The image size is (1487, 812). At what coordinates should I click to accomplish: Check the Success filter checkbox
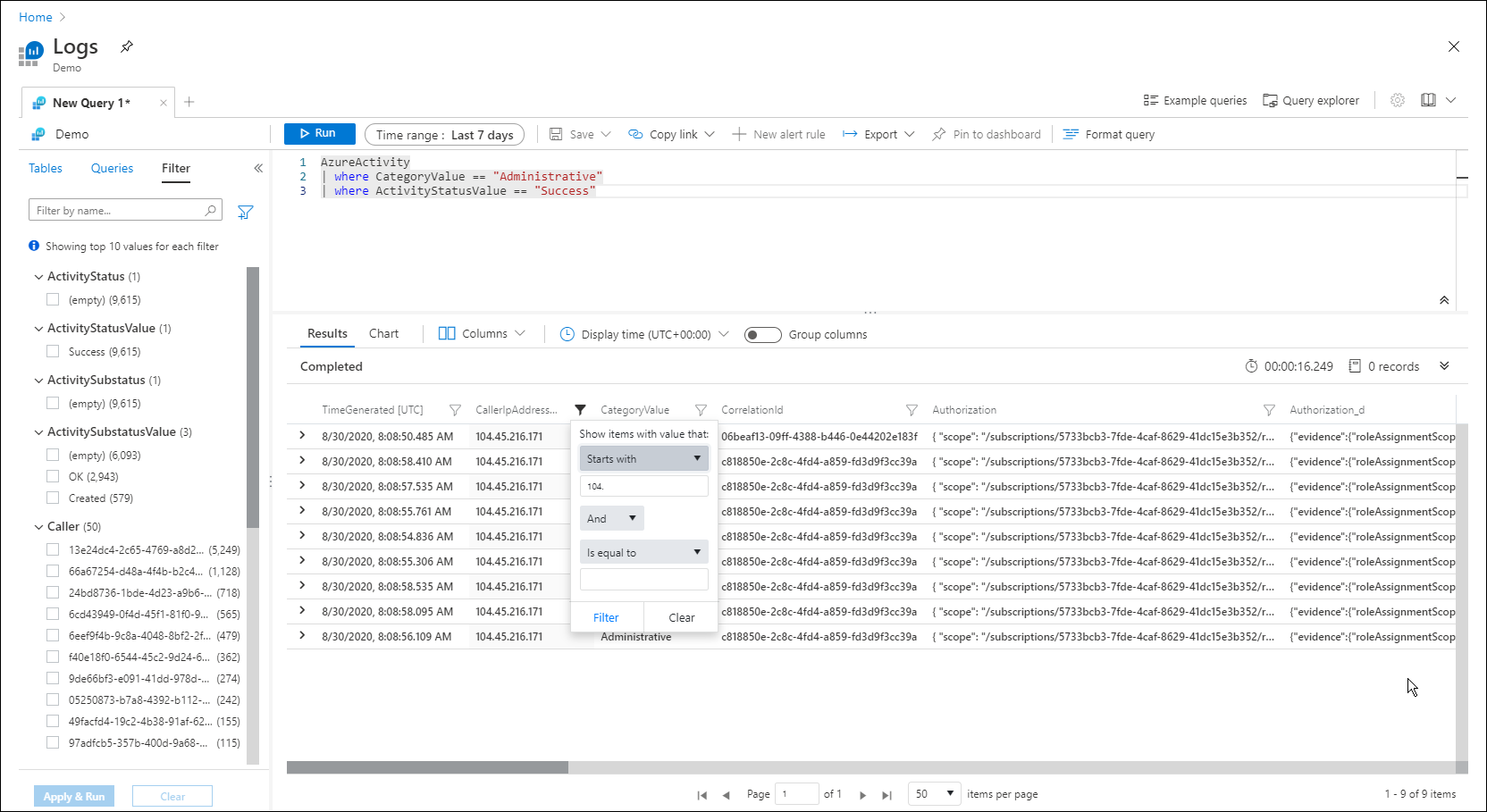click(53, 351)
